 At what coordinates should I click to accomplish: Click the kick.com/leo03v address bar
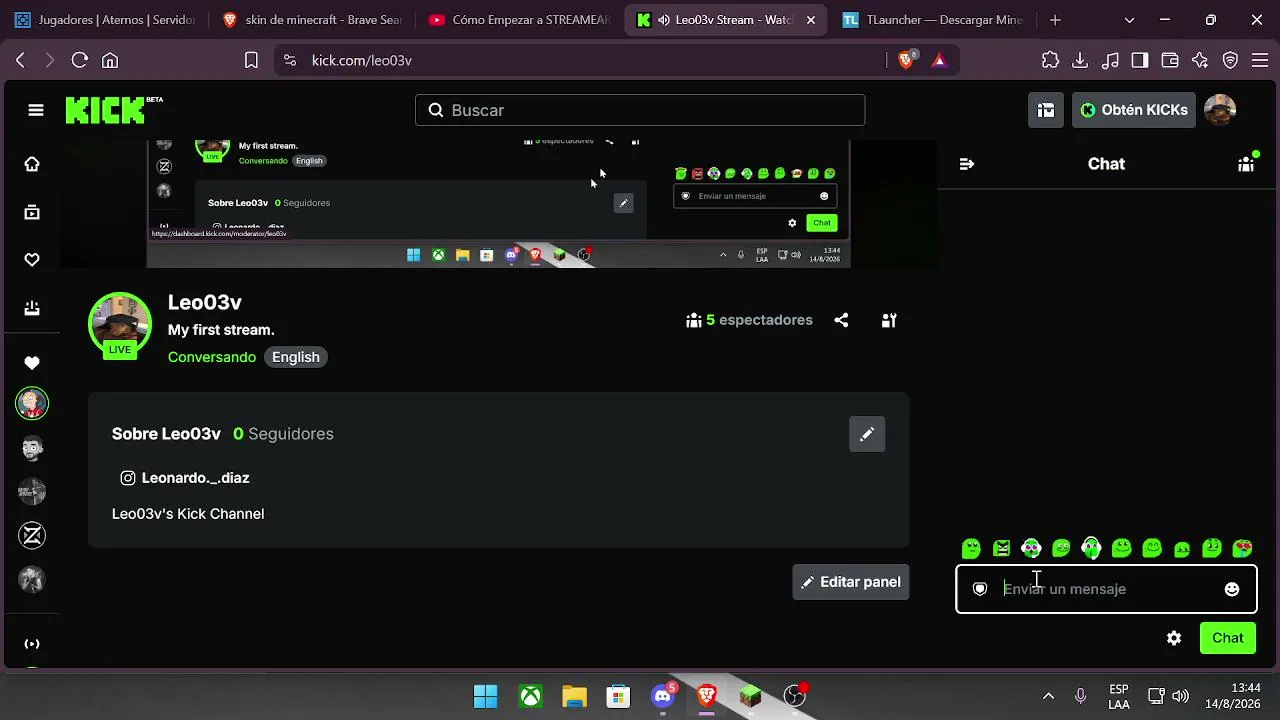(580, 60)
